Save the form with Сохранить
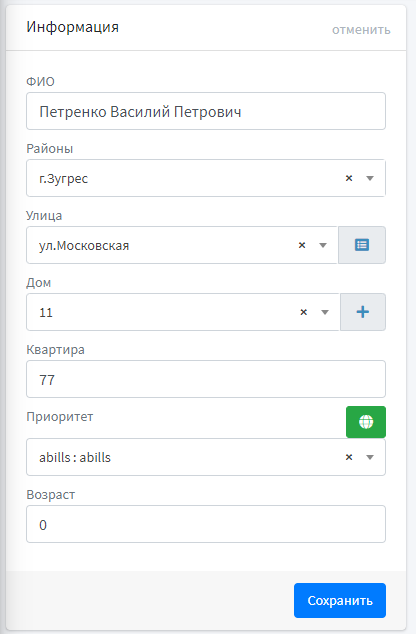 (340, 600)
